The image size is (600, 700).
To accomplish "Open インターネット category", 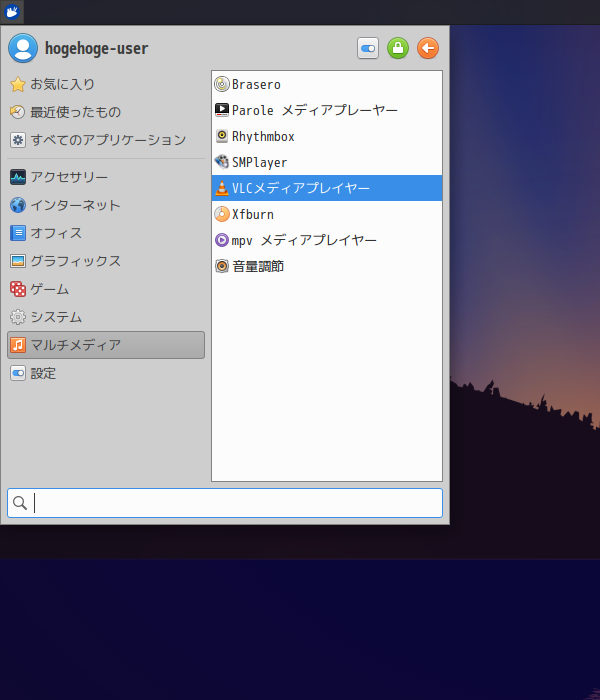I will (x=106, y=205).
